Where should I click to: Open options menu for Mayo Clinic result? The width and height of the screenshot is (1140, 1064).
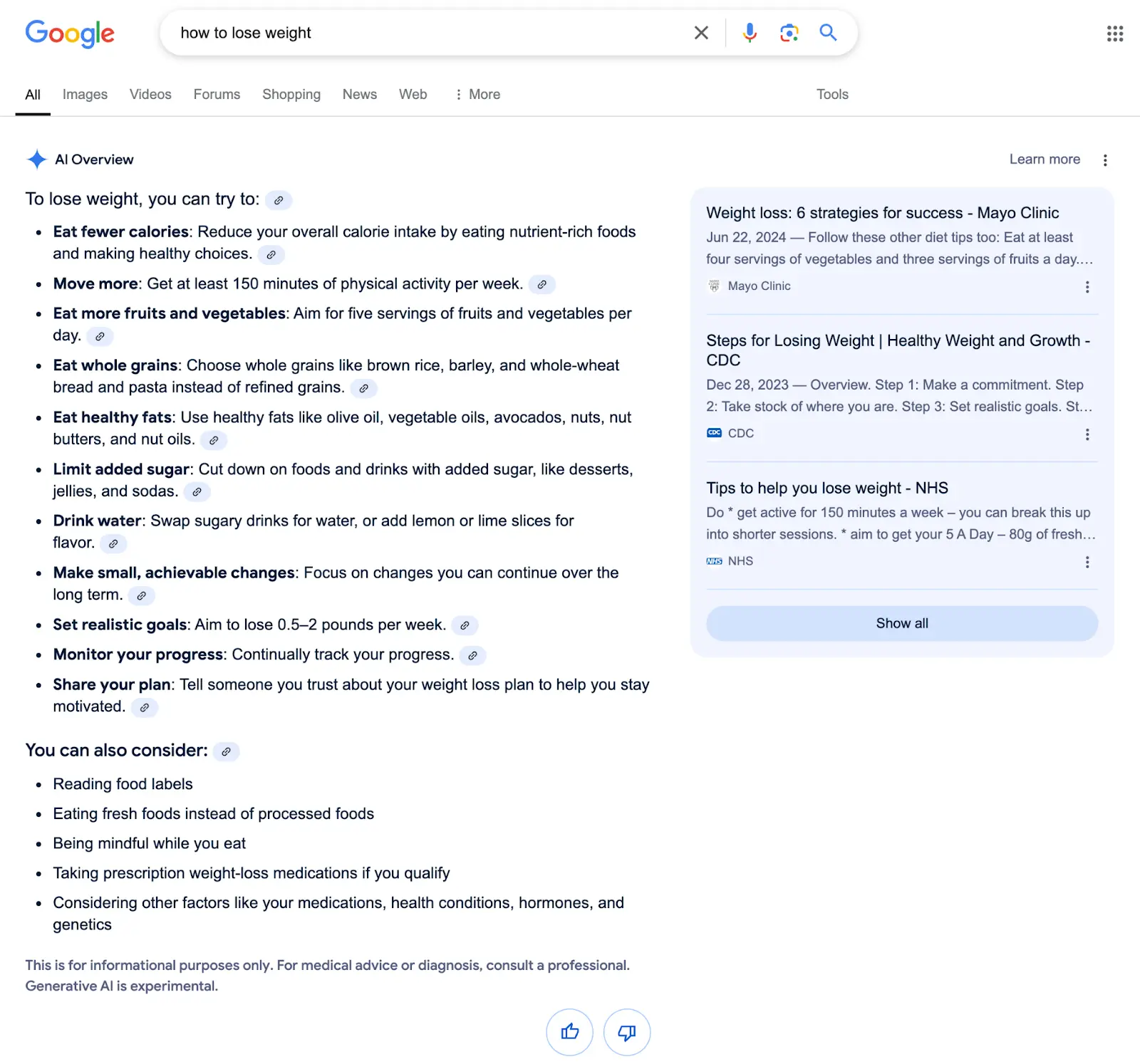[1087, 287]
